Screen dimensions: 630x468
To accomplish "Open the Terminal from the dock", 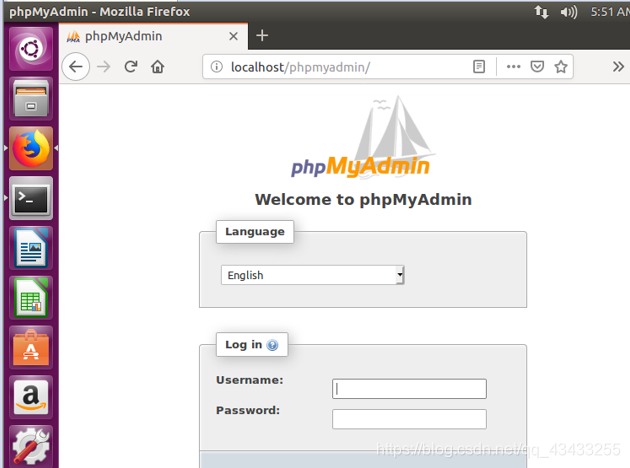I will point(31,198).
